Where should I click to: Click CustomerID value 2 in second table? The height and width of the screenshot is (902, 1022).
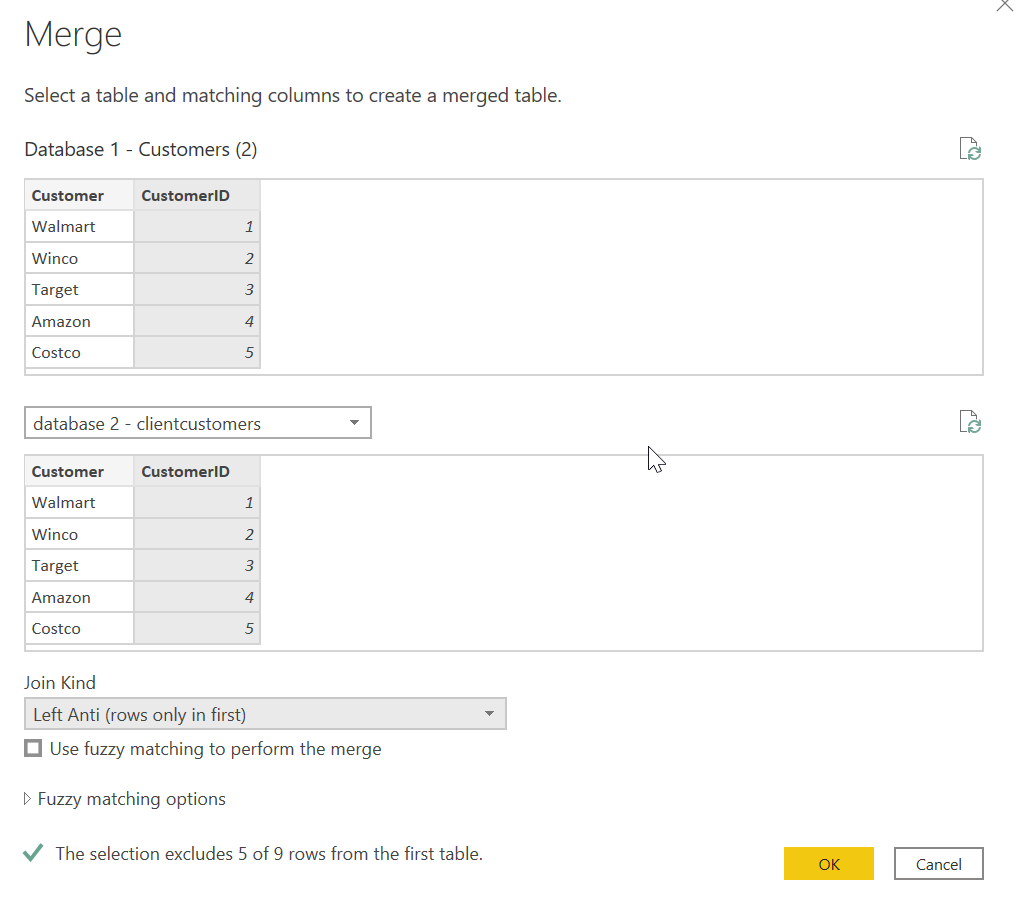coord(197,534)
